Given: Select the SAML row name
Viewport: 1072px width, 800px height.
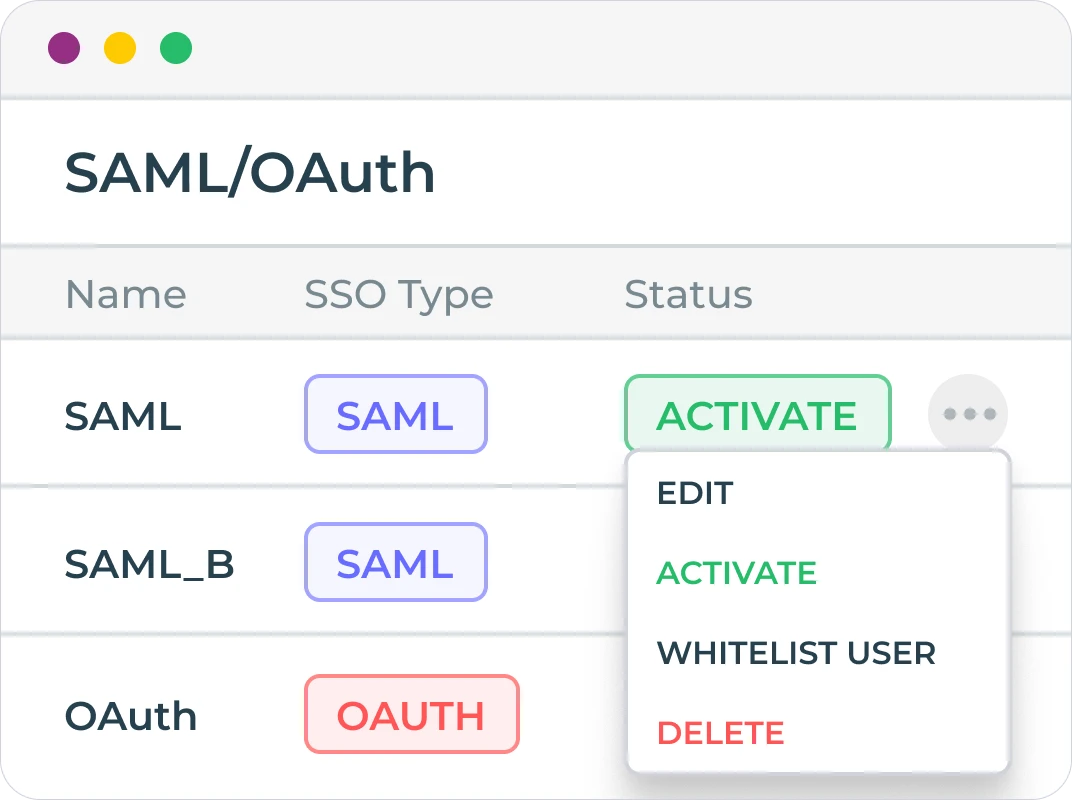Looking at the screenshot, I should pos(122,416).
